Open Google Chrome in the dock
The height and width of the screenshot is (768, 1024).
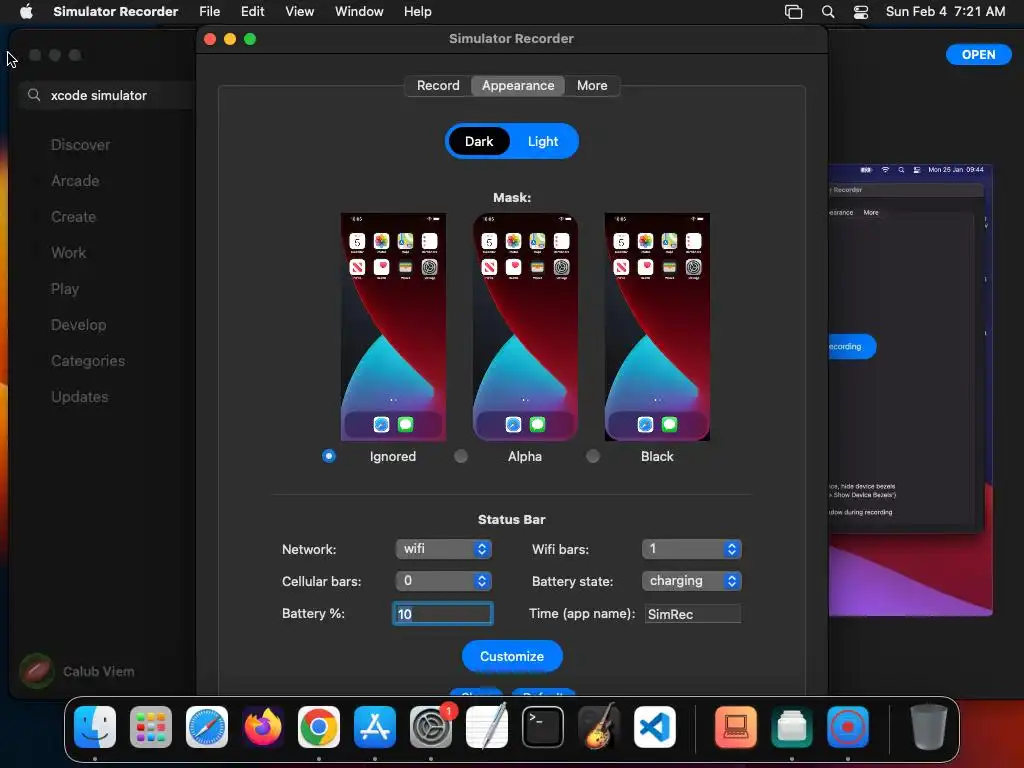tap(319, 727)
